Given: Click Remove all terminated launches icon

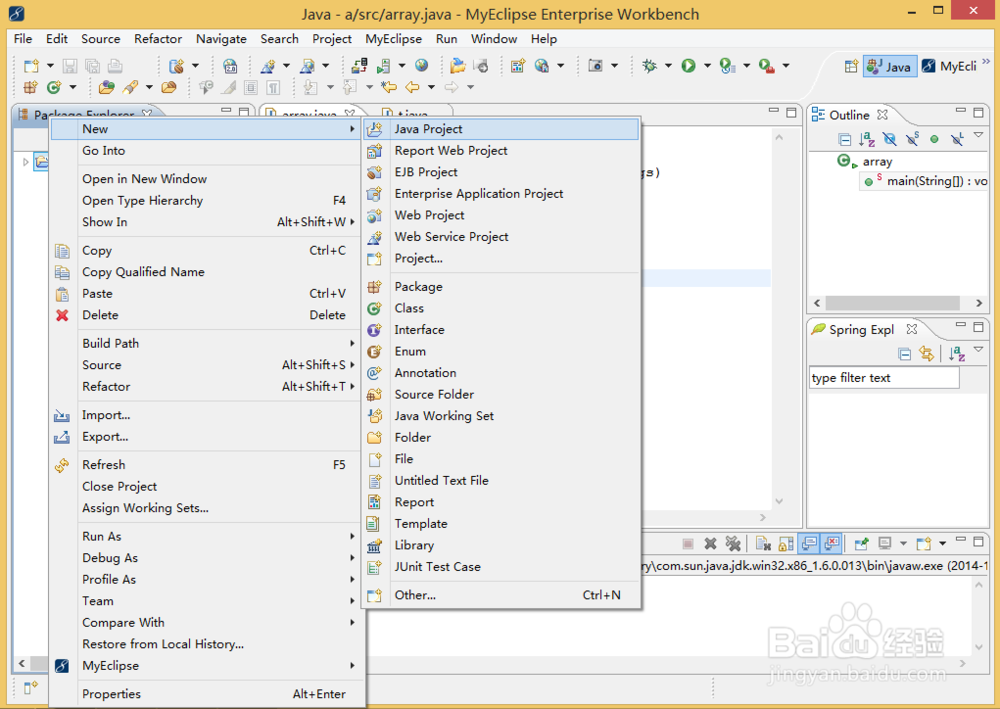Looking at the screenshot, I should (733, 544).
